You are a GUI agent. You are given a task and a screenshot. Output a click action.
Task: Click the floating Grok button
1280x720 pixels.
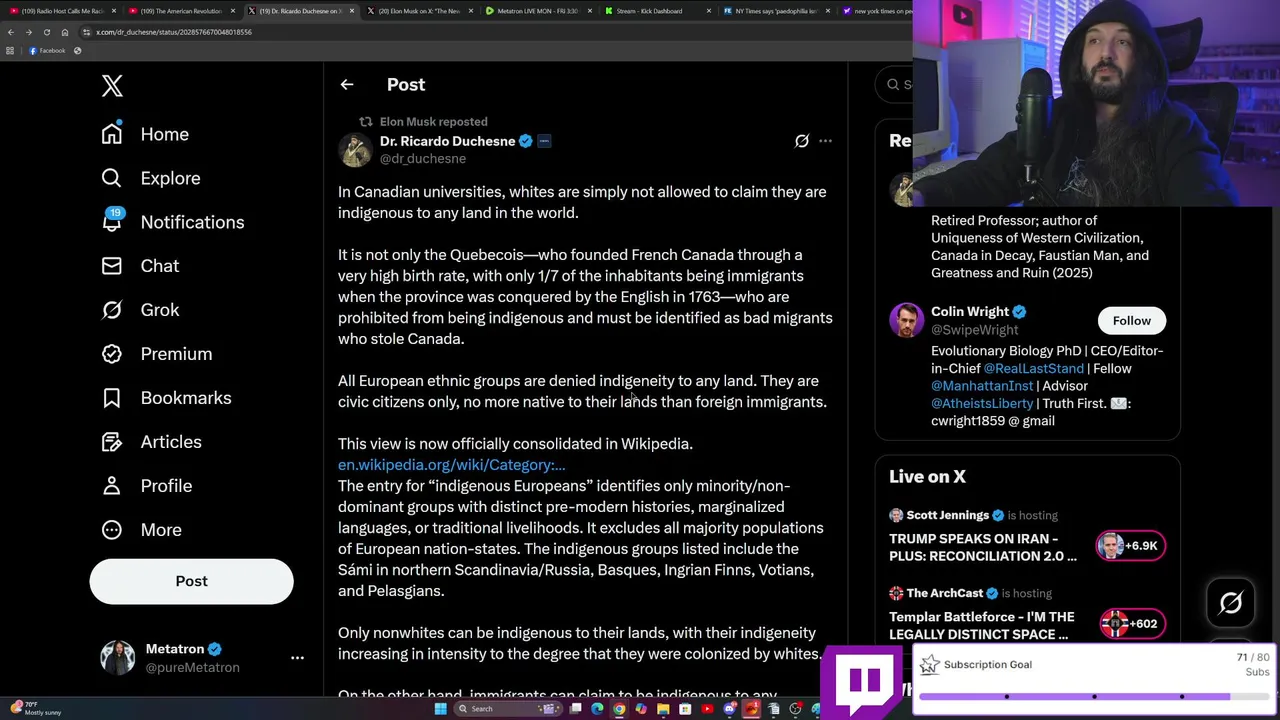(x=1231, y=602)
